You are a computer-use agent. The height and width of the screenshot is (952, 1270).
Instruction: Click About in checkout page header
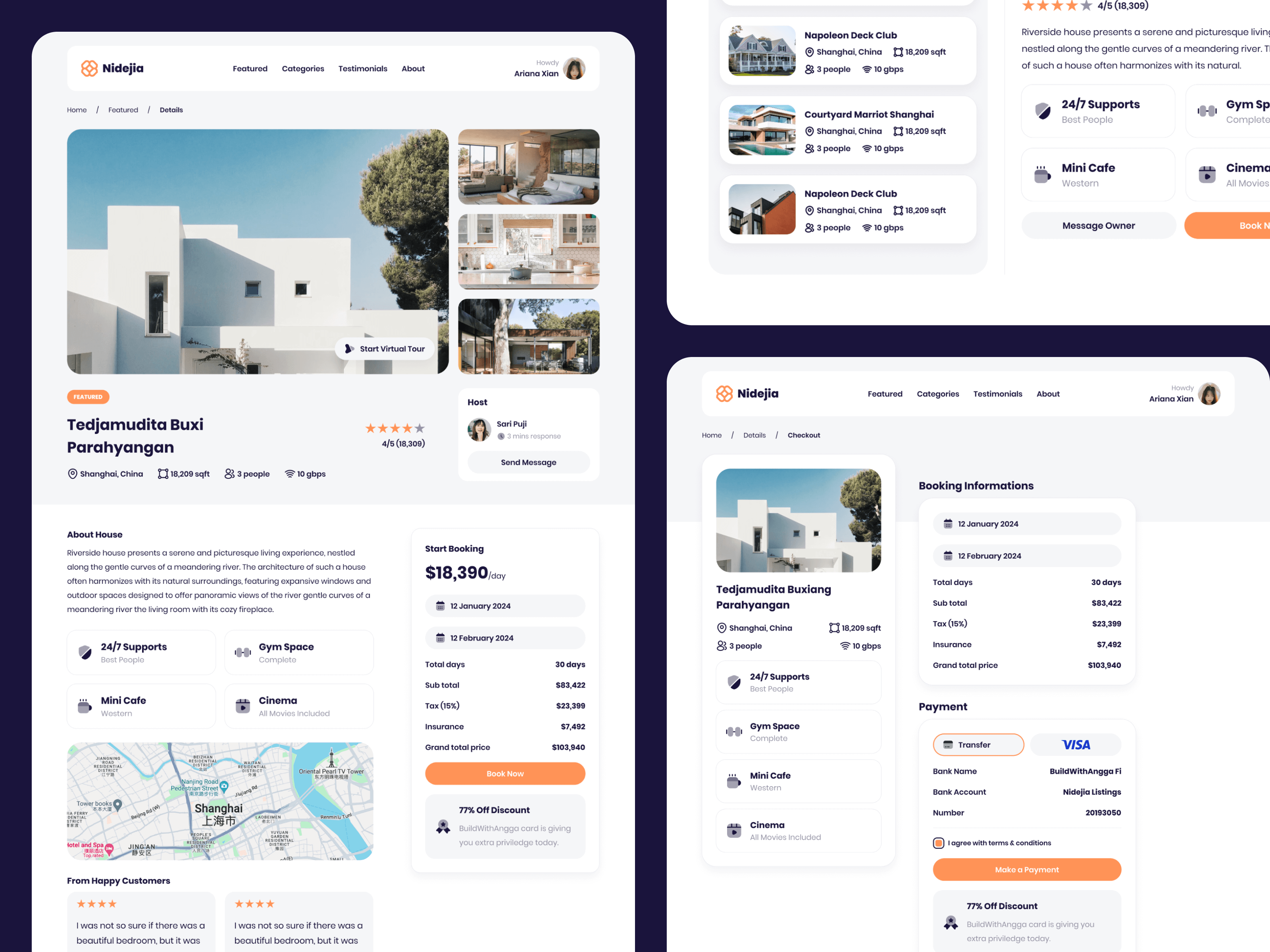[1049, 394]
